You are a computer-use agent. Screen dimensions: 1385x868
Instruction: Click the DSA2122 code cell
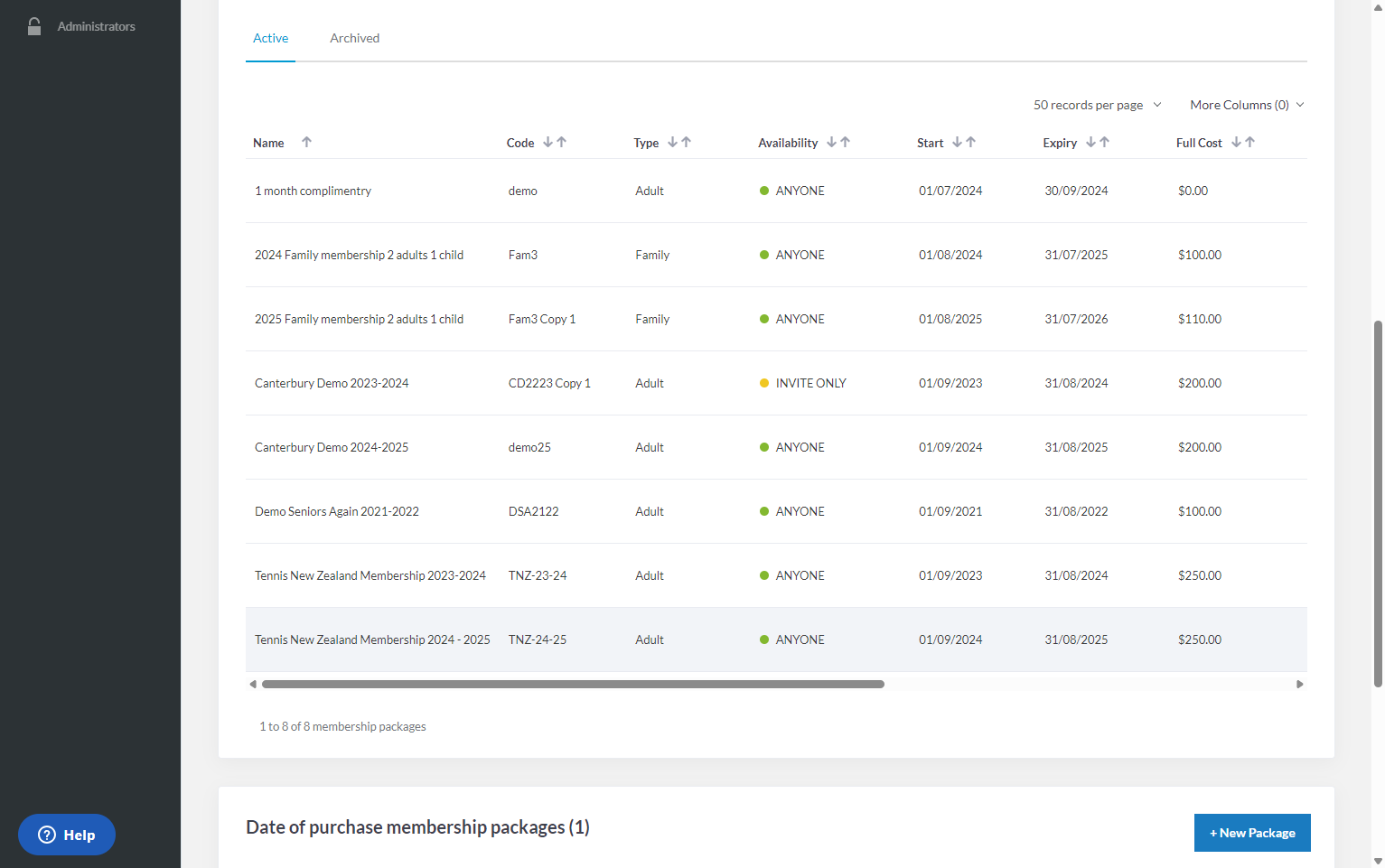click(533, 511)
